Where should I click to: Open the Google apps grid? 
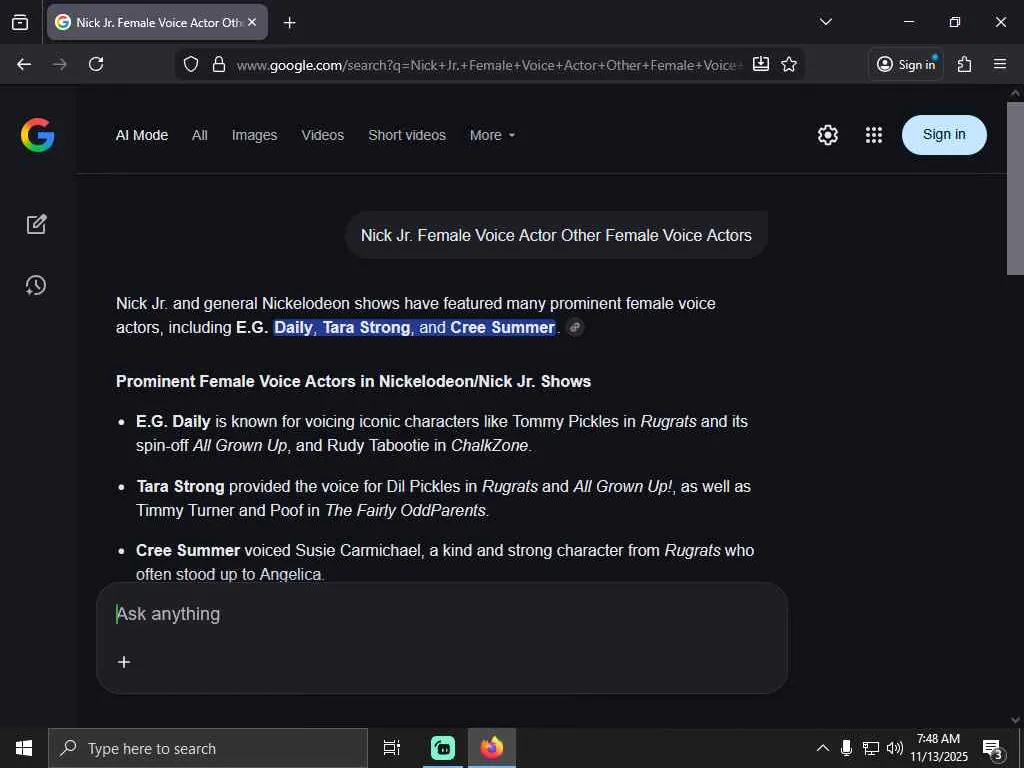coord(874,135)
